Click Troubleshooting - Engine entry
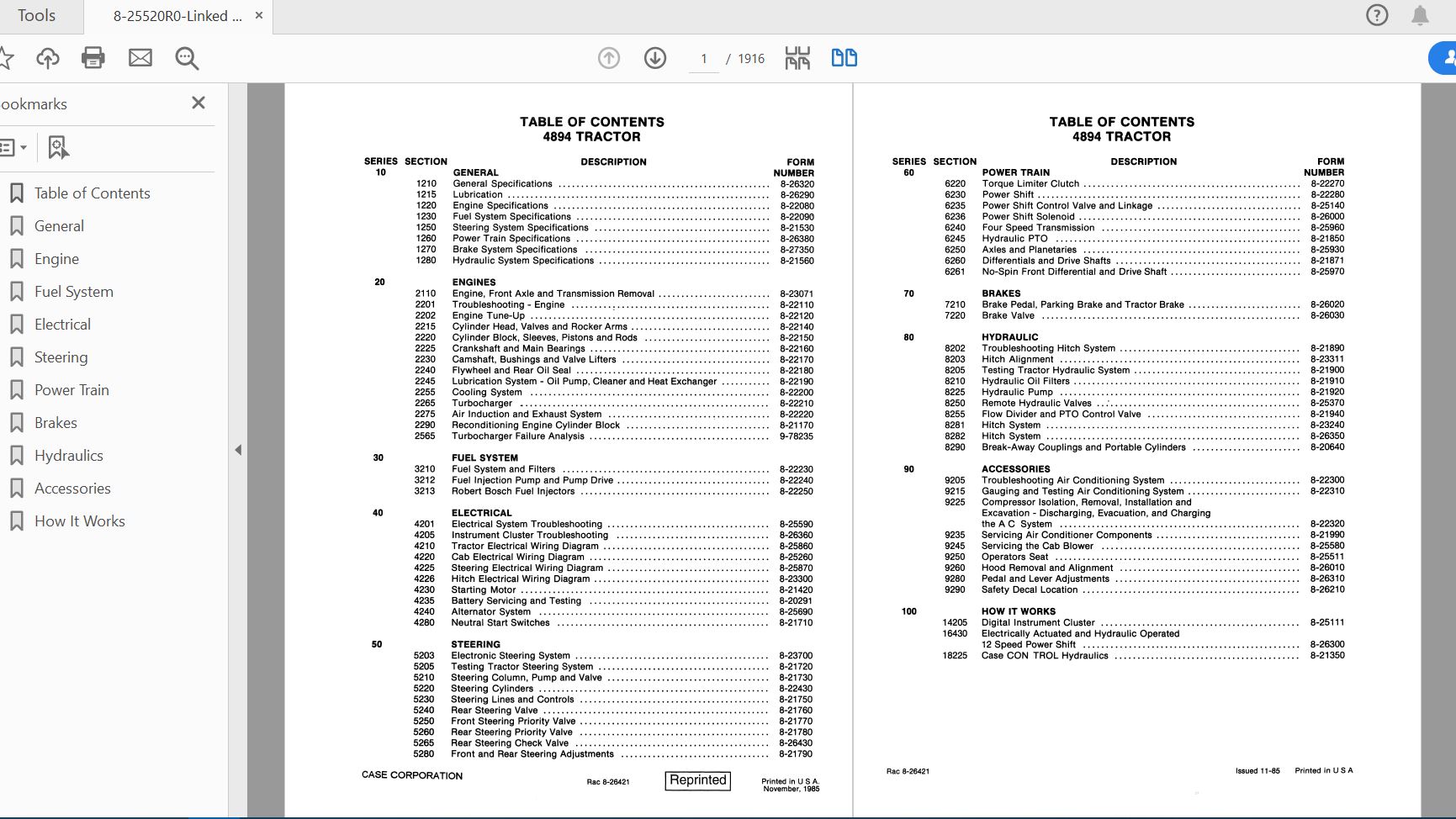This screenshot has height=819, width=1456. coord(508,304)
